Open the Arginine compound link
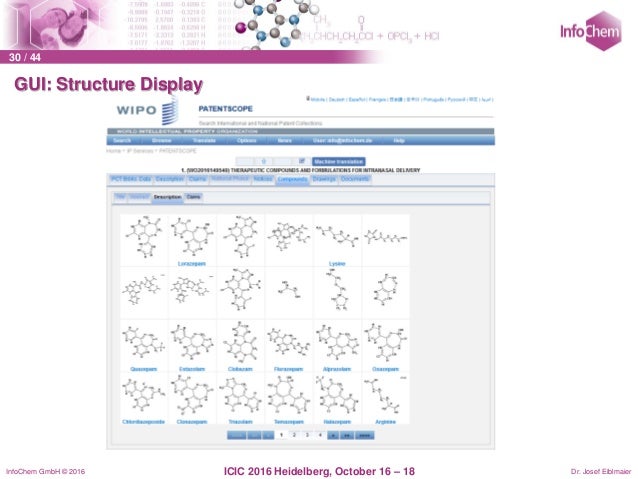This screenshot has height=479, width=638. pyautogui.click(x=385, y=422)
